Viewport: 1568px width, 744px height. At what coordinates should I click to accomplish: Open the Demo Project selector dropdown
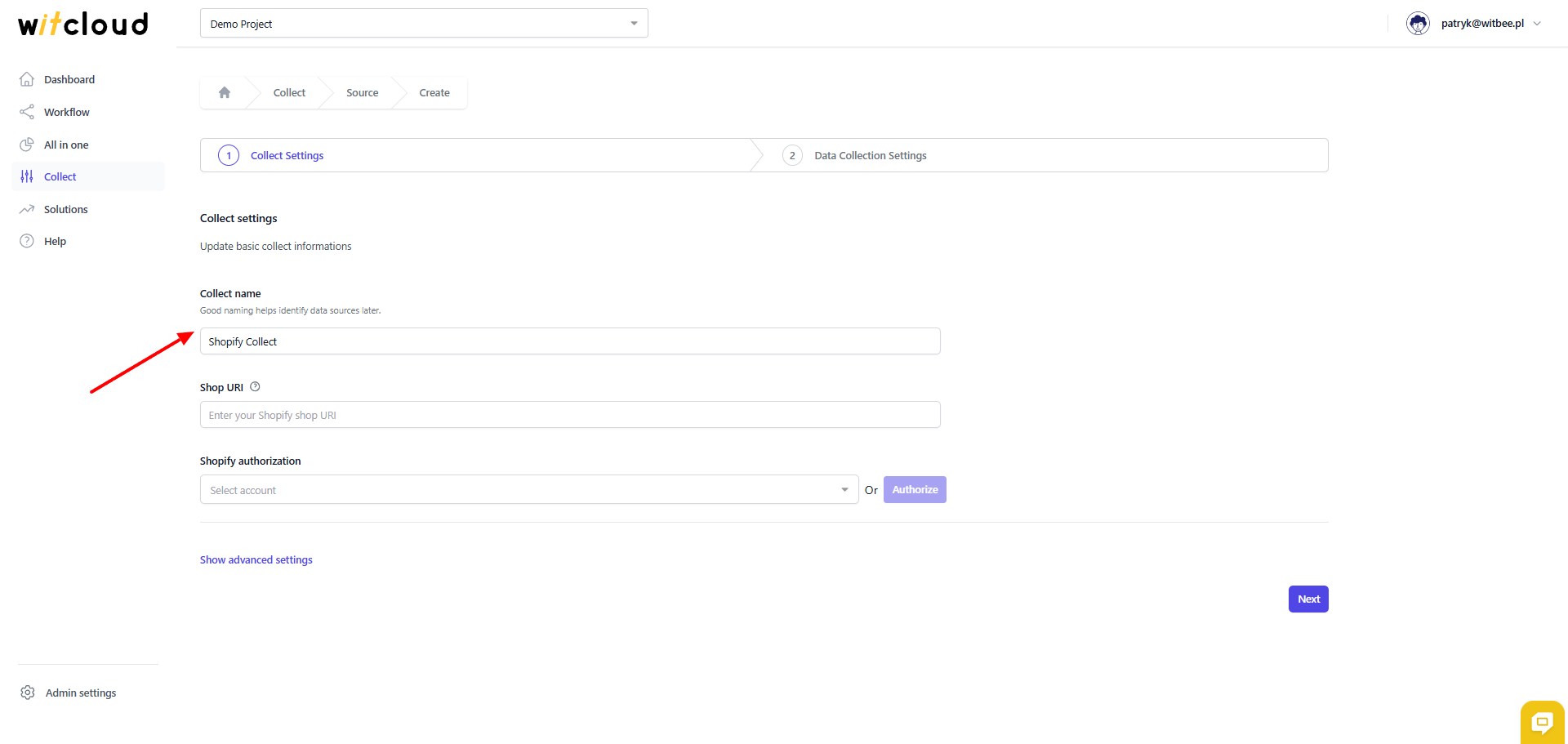tap(424, 24)
